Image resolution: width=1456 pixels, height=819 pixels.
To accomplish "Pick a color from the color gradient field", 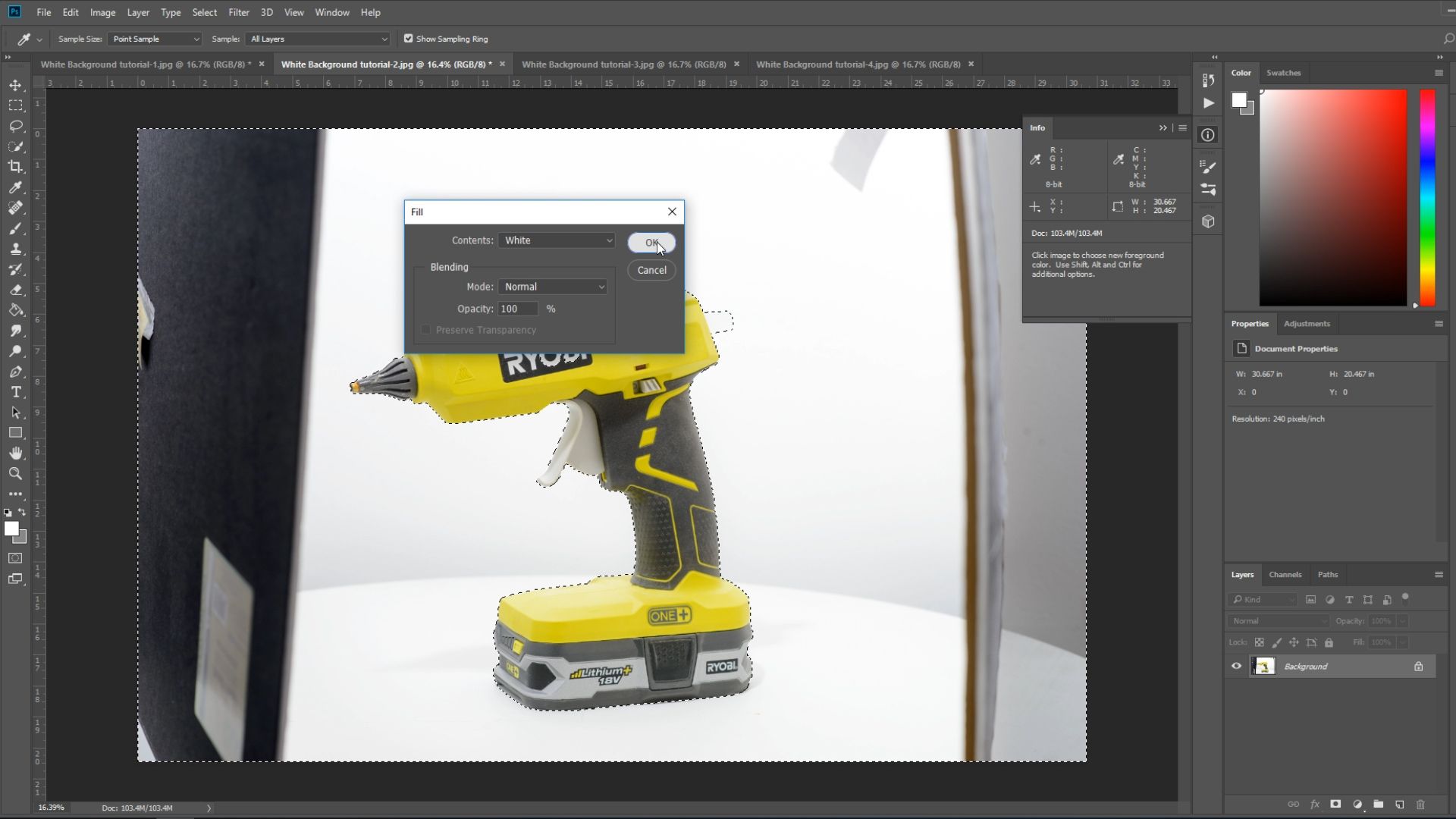I will coord(1333,197).
